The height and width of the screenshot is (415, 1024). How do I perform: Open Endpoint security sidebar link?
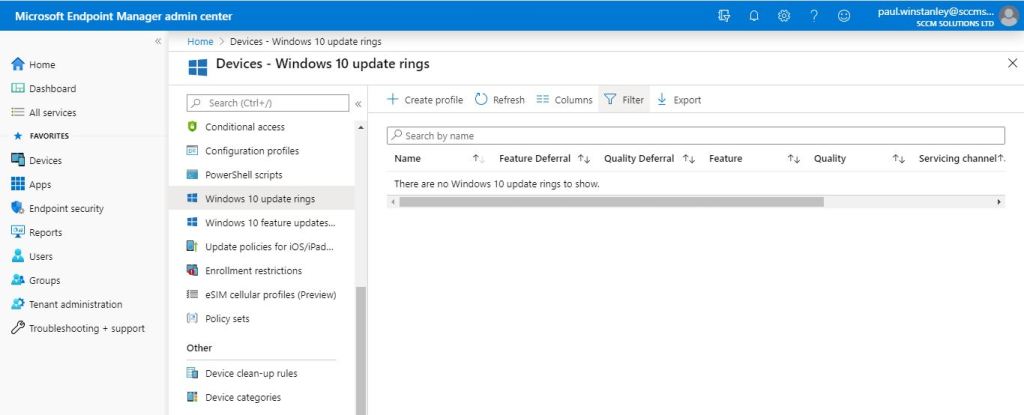(x=66, y=208)
